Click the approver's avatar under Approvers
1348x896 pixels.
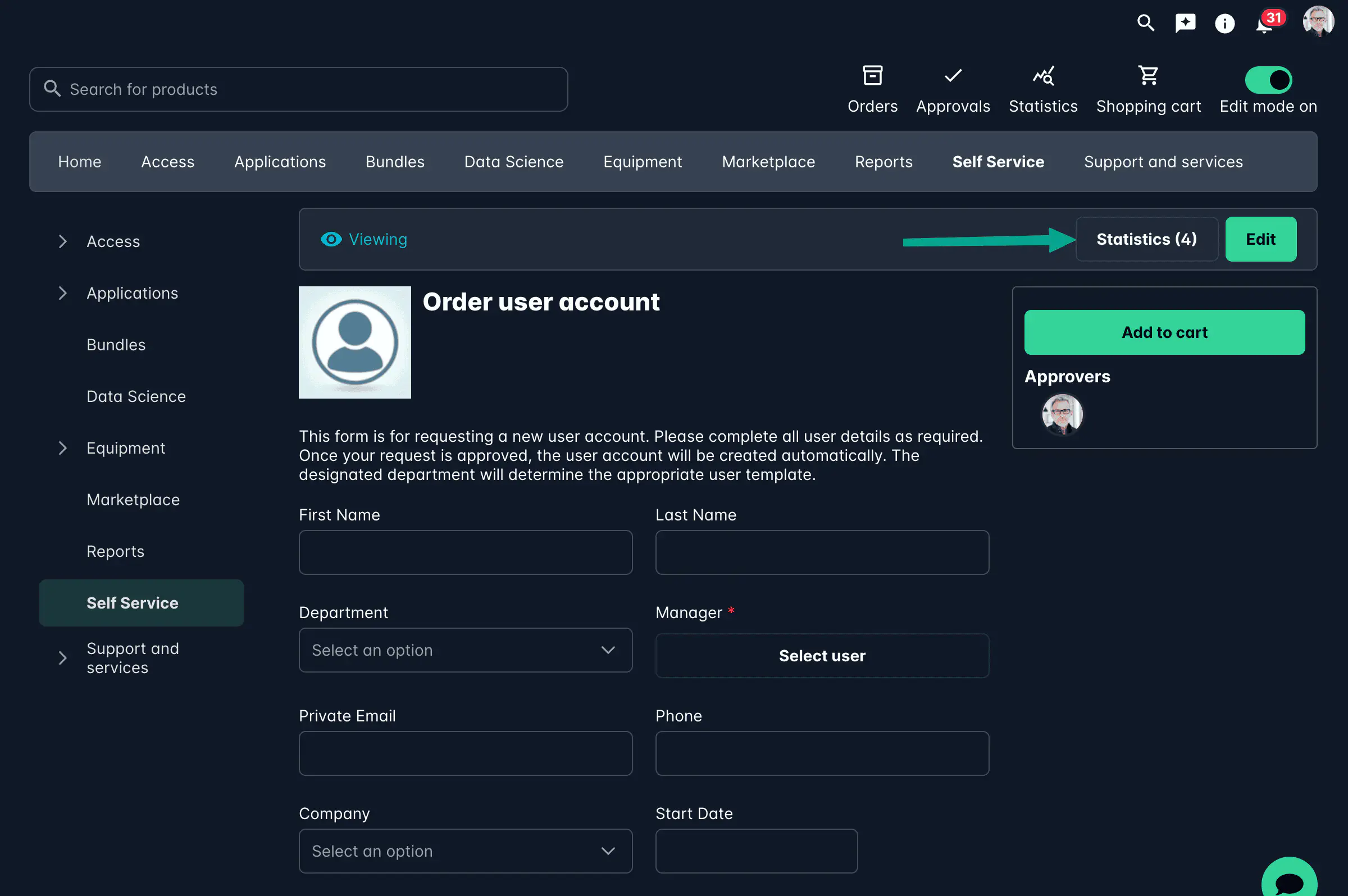(1061, 414)
